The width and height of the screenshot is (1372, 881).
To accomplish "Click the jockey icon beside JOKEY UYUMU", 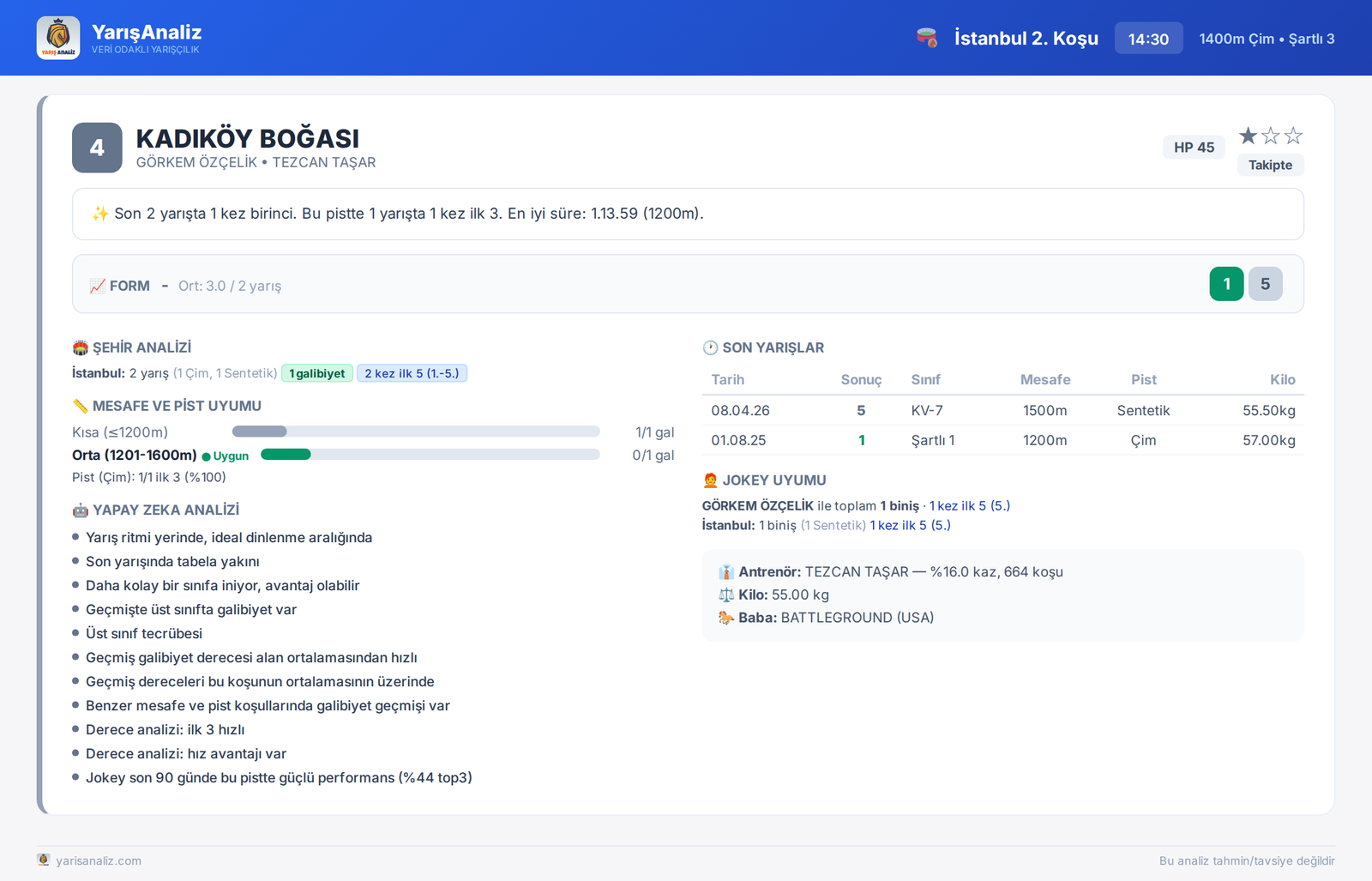I will pos(710,480).
